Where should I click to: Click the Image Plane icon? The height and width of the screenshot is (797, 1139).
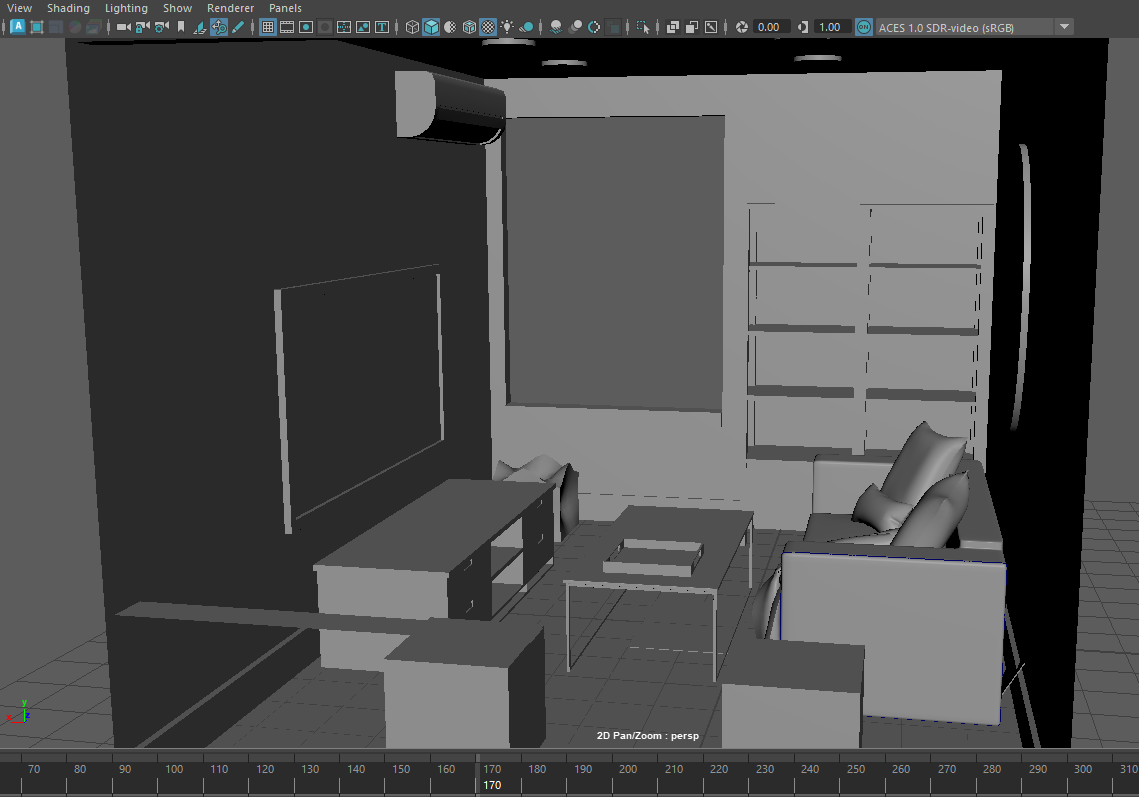tap(199, 27)
